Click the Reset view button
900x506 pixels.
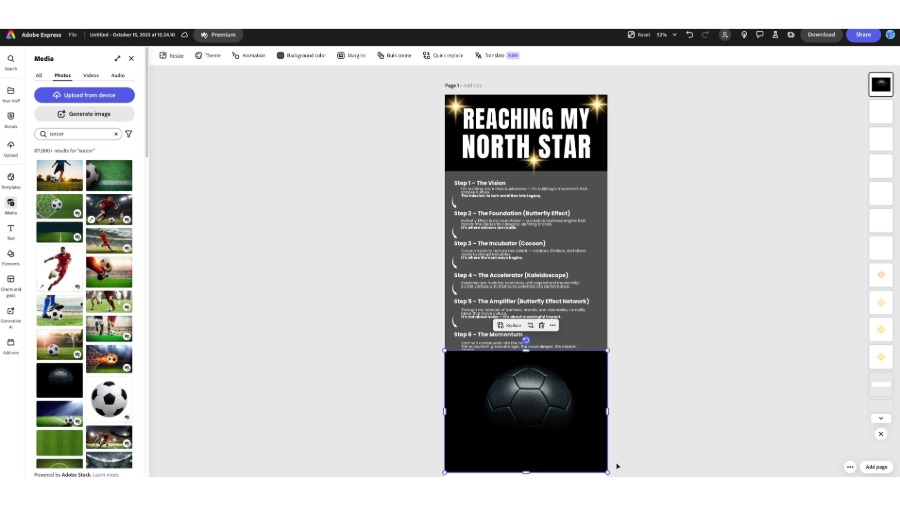pos(639,35)
